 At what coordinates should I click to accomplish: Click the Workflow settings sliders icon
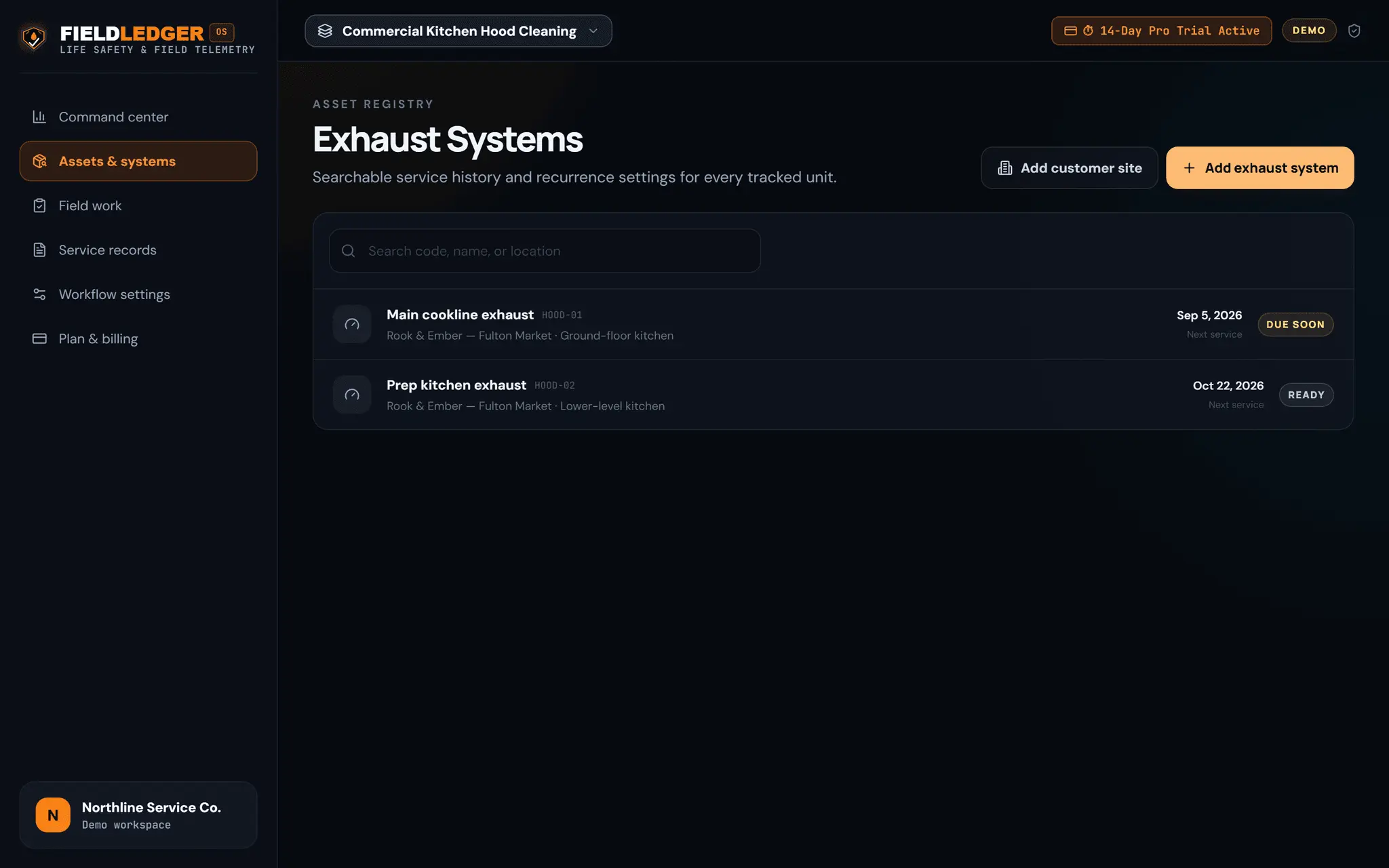[39, 294]
